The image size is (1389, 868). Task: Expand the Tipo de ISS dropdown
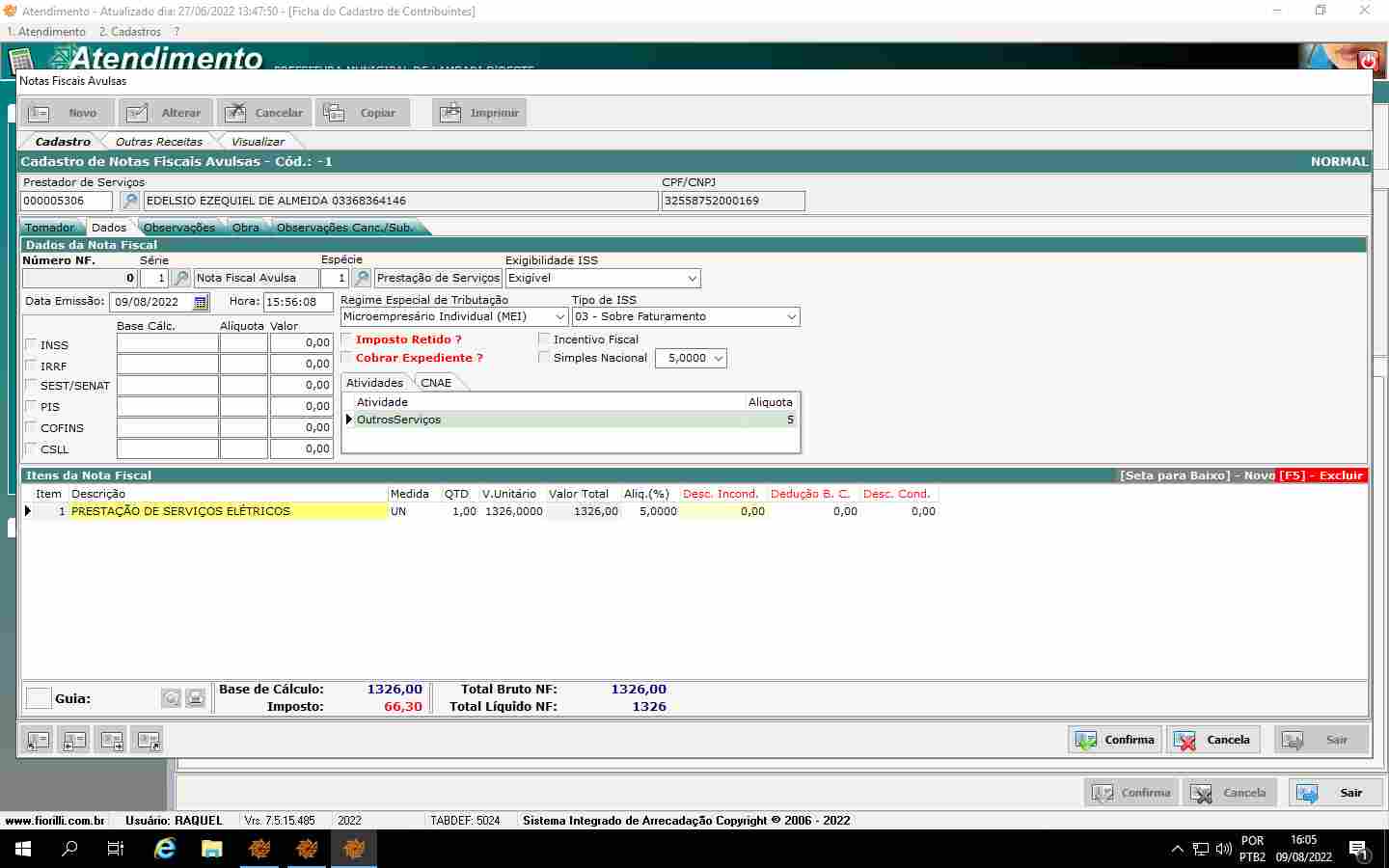[791, 317]
